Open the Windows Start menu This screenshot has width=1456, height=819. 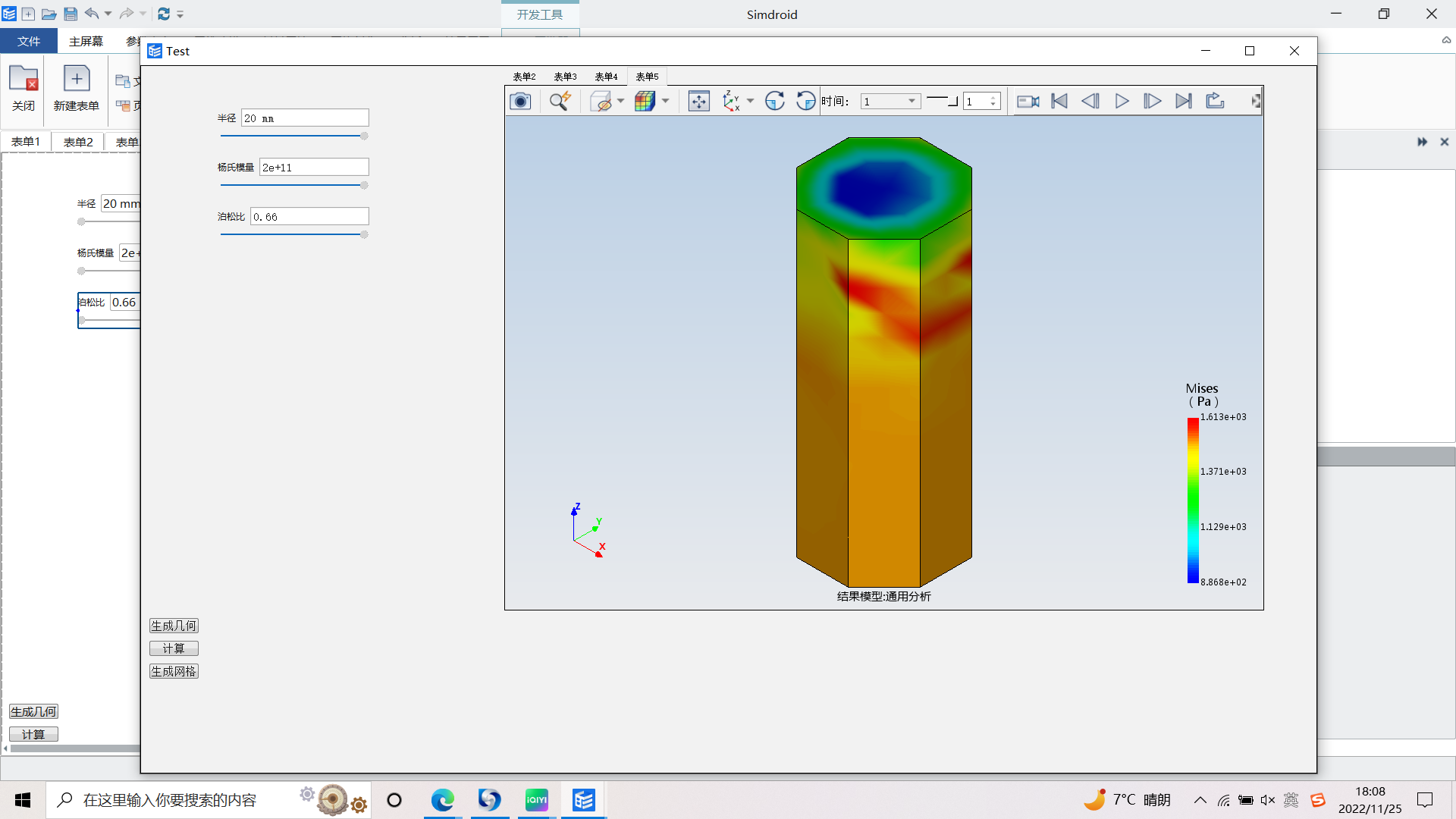tap(23, 800)
